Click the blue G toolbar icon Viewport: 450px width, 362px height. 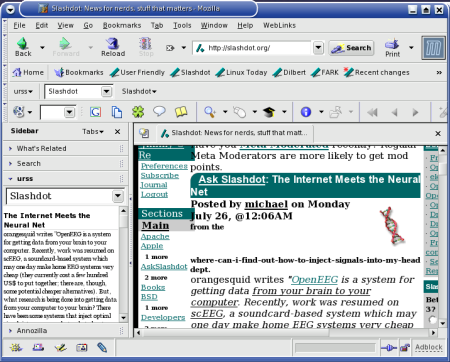point(95,112)
